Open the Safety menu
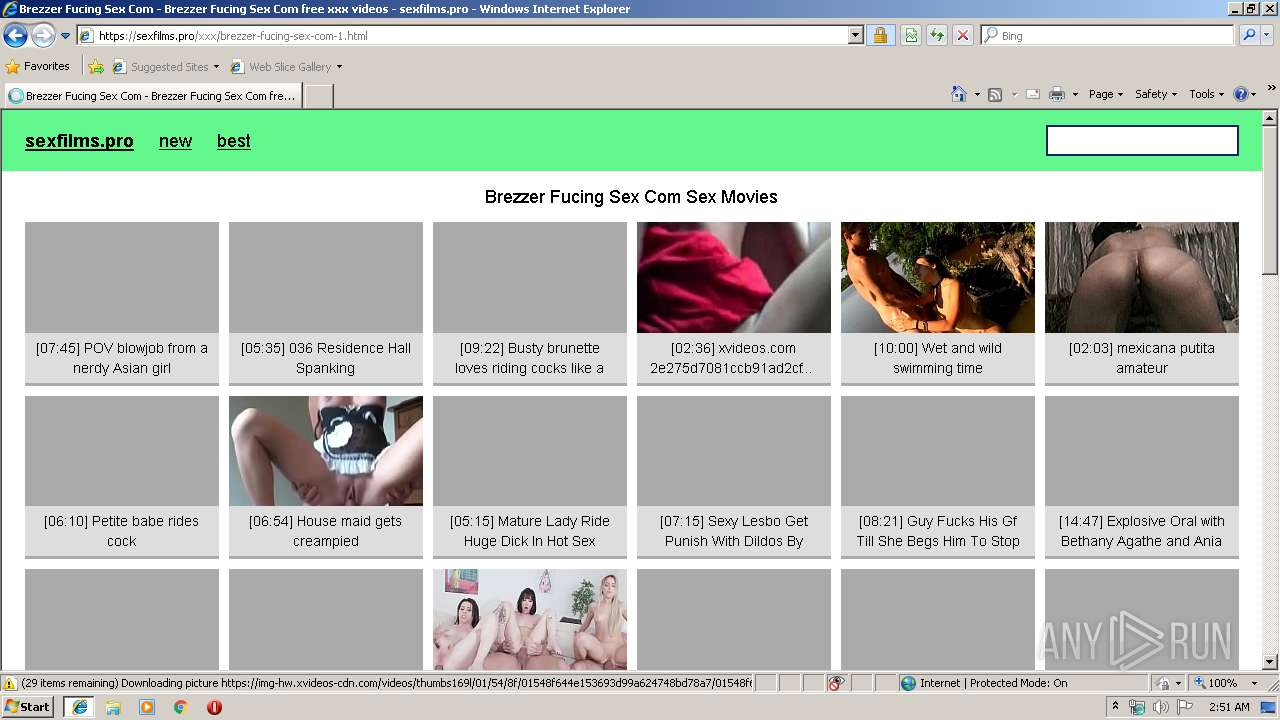This screenshot has width=1280, height=720. [x=1155, y=94]
